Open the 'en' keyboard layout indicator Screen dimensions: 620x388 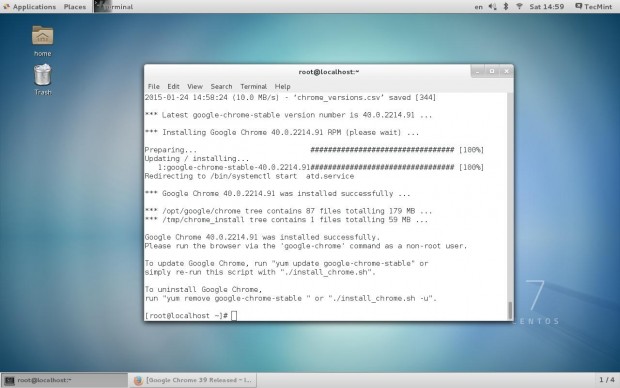click(x=478, y=7)
